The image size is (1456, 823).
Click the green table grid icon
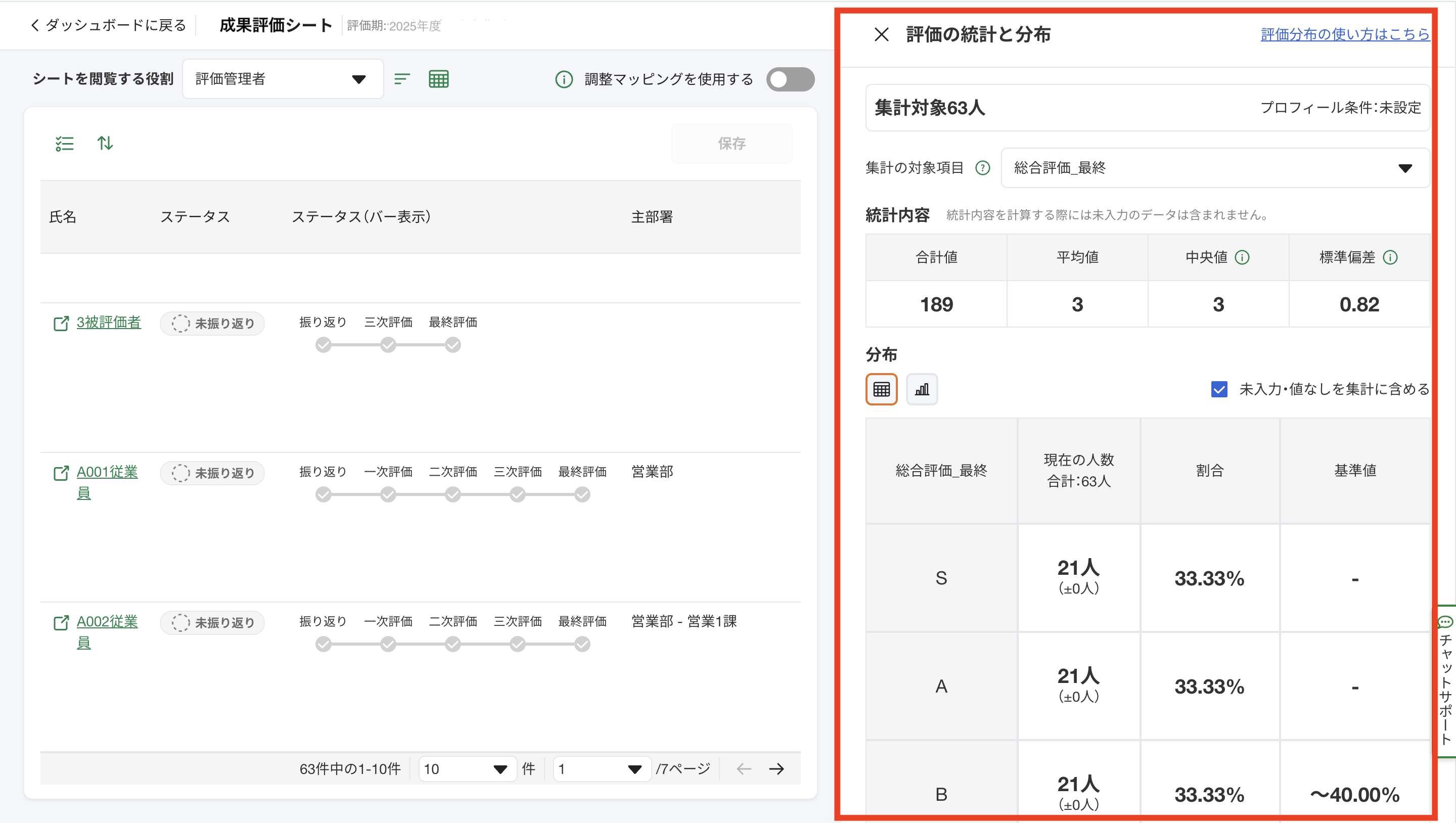tap(439, 79)
